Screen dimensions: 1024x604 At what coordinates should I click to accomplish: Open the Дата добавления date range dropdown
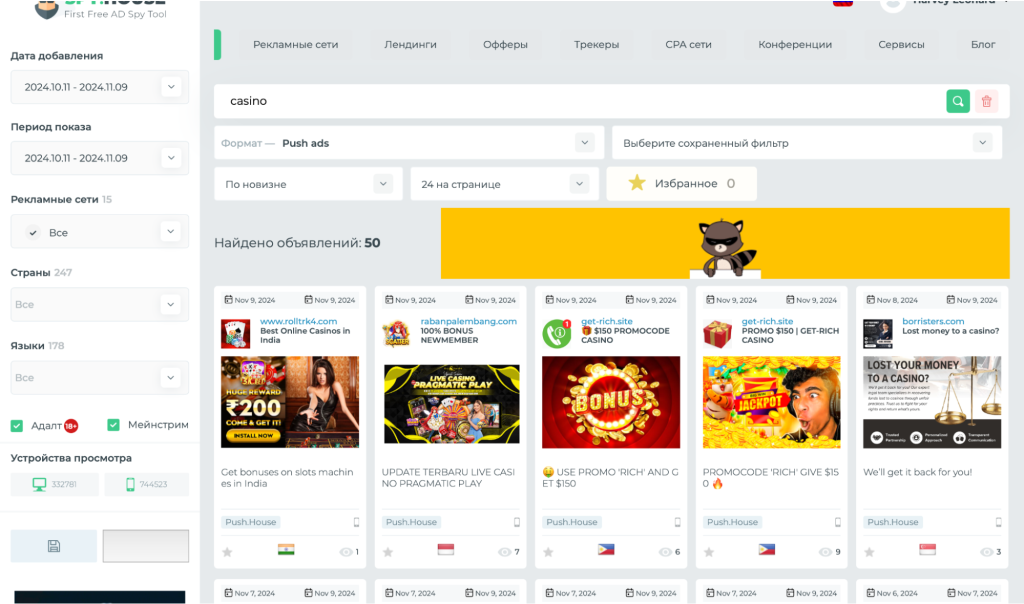click(x=100, y=87)
